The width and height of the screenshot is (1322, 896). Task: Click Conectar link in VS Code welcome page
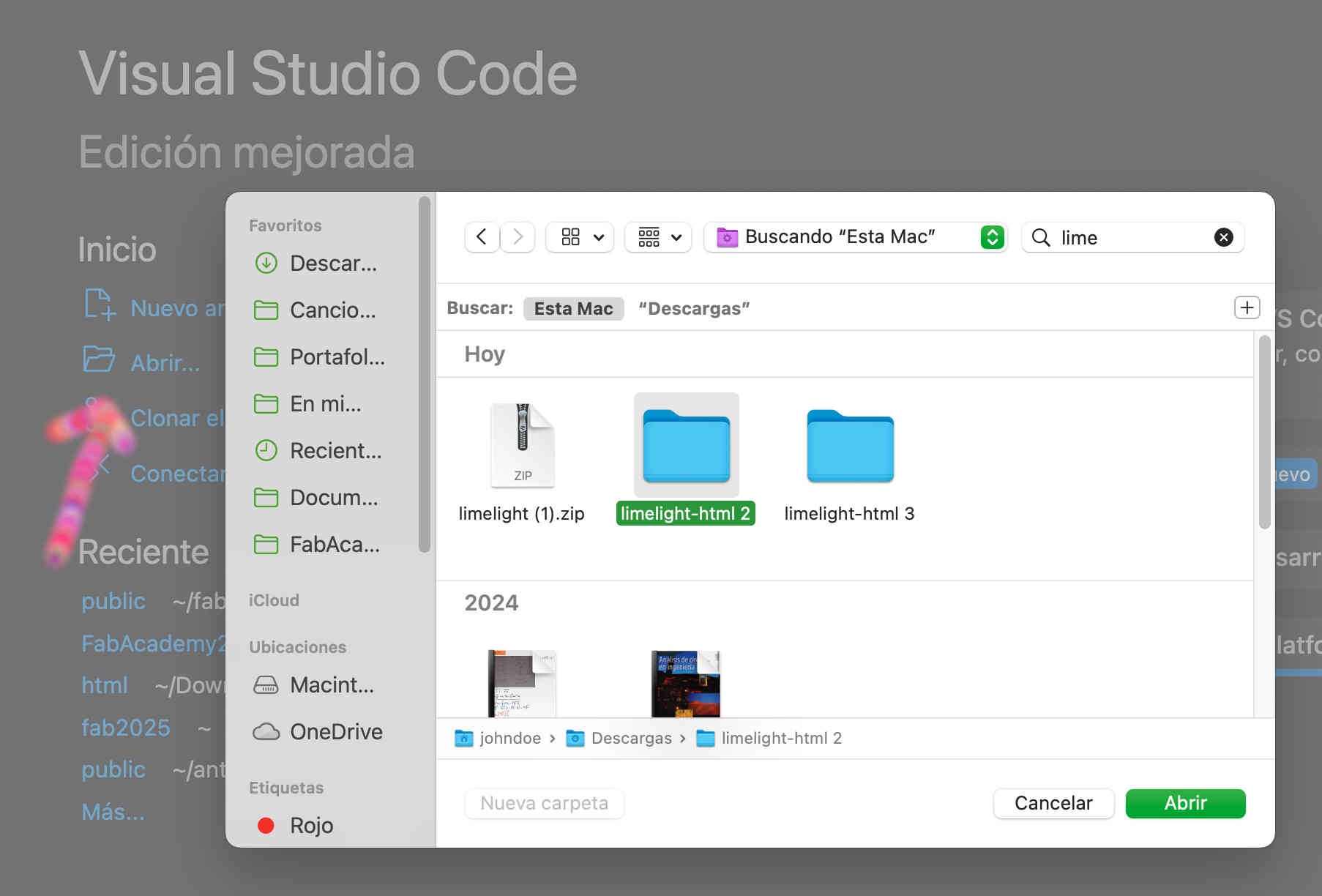[x=178, y=474]
